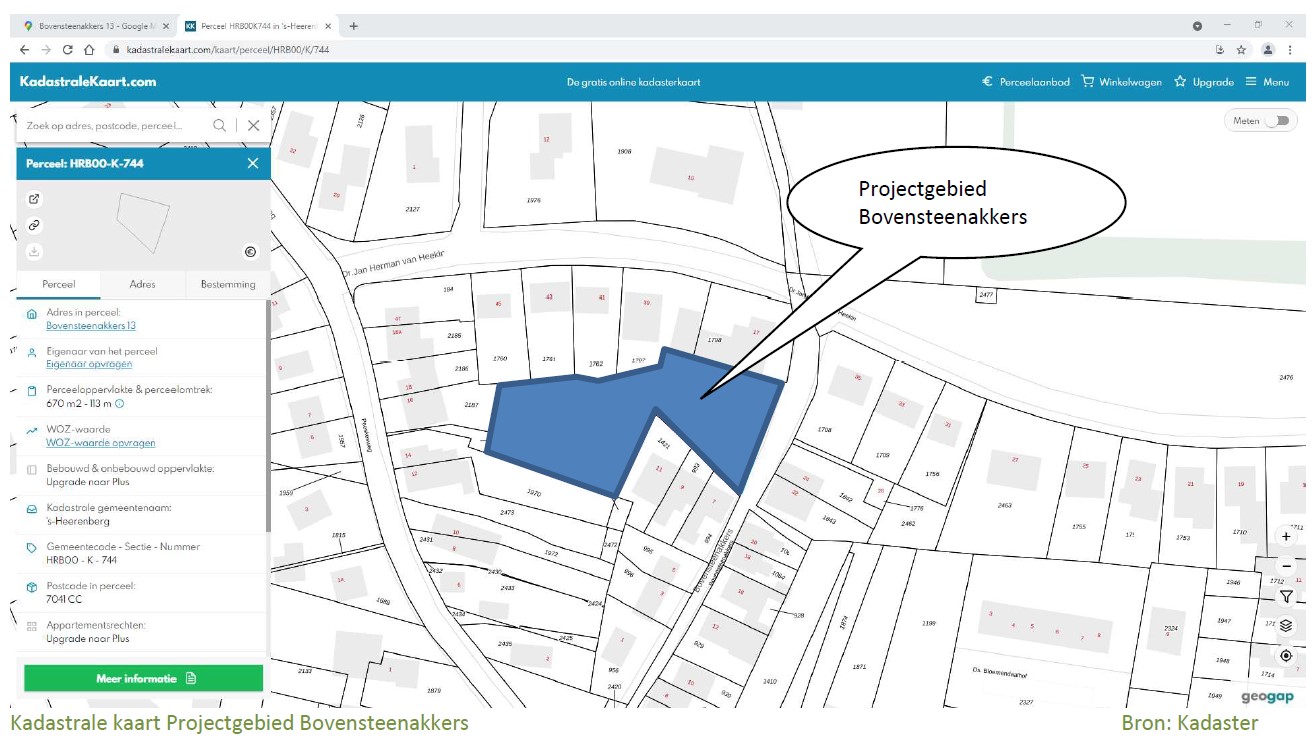Click the search magnifier icon
The height and width of the screenshot is (740, 1316).
(219, 126)
